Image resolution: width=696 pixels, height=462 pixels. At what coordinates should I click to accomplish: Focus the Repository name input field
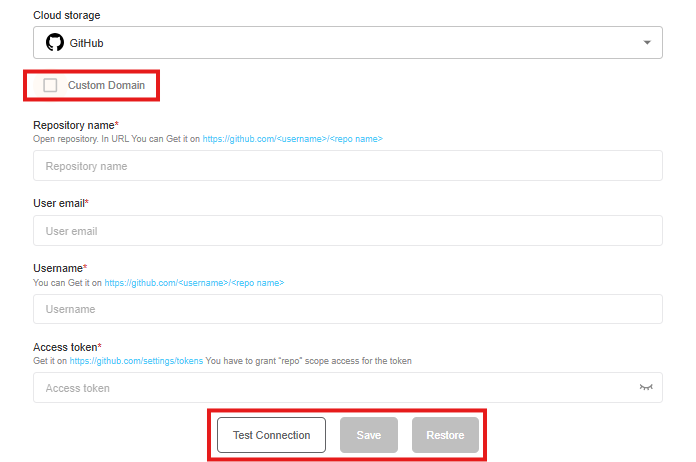tap(347, 166)
